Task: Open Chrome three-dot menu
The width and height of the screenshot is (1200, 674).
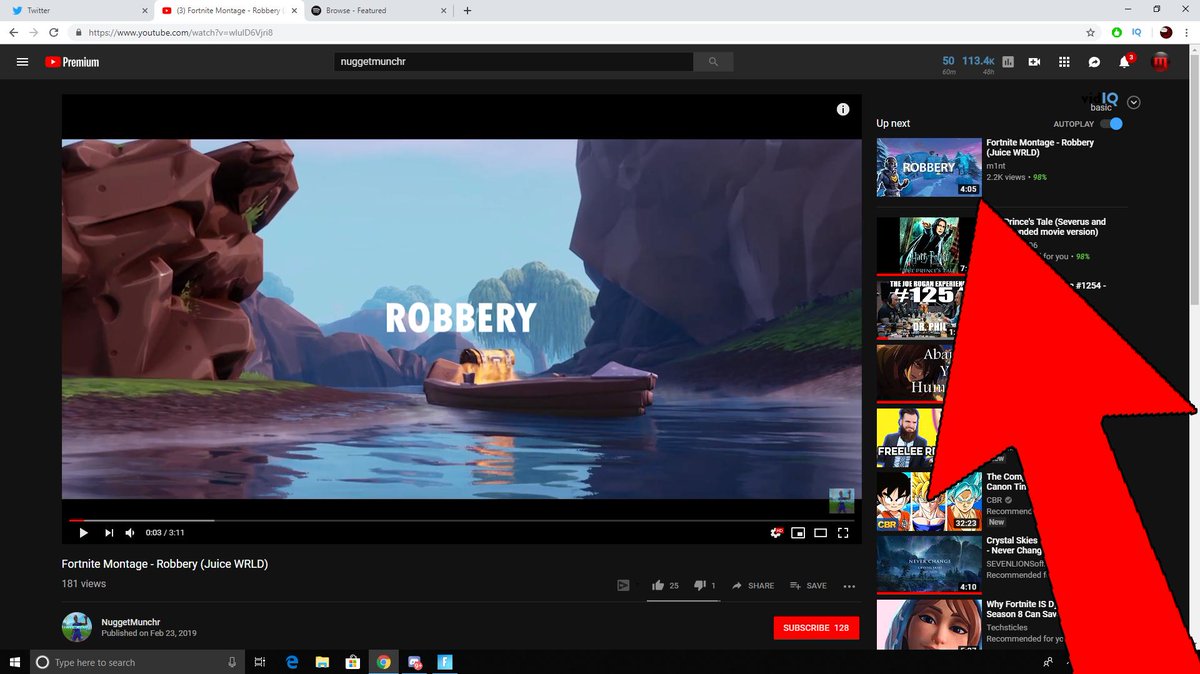Action: tap(1187, 32)
